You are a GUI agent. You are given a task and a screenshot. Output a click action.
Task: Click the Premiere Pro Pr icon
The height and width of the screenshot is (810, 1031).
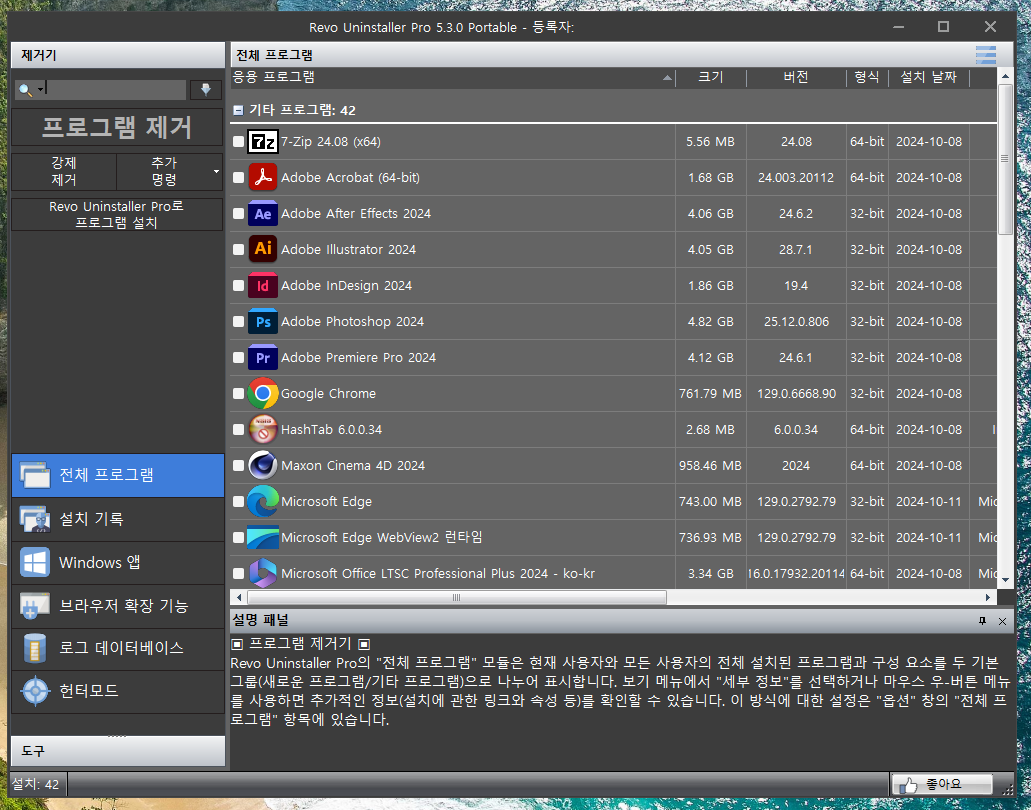coord(262,358)
